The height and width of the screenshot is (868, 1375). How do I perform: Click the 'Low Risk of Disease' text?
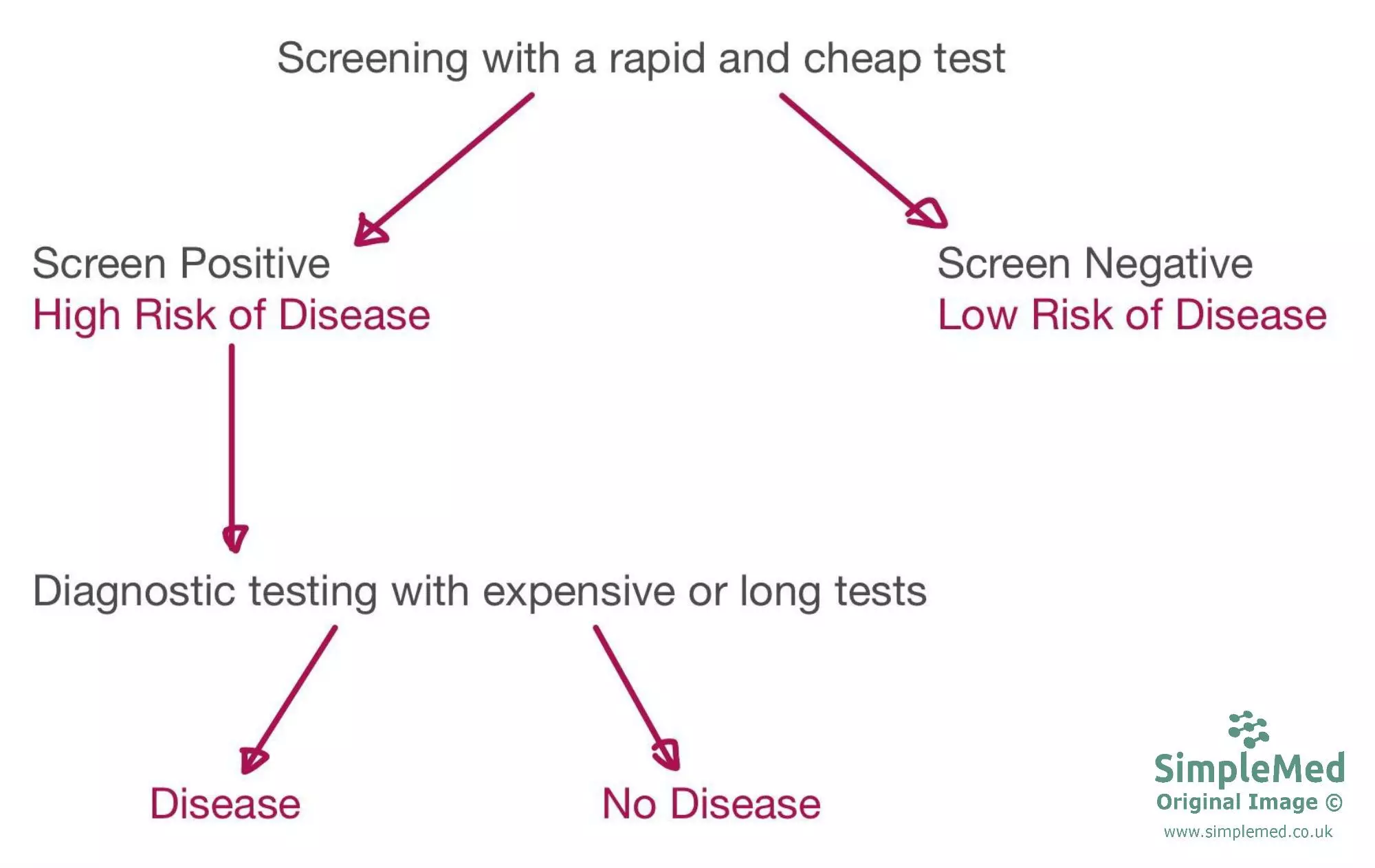(x=1132, y=315)
